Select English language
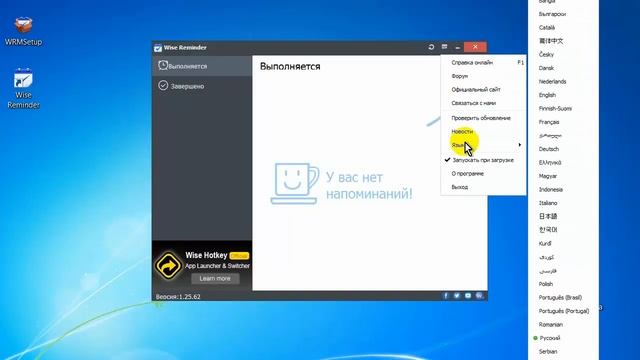Image resolution: width=640 pixels, height=360 pixels. [547, 95]
